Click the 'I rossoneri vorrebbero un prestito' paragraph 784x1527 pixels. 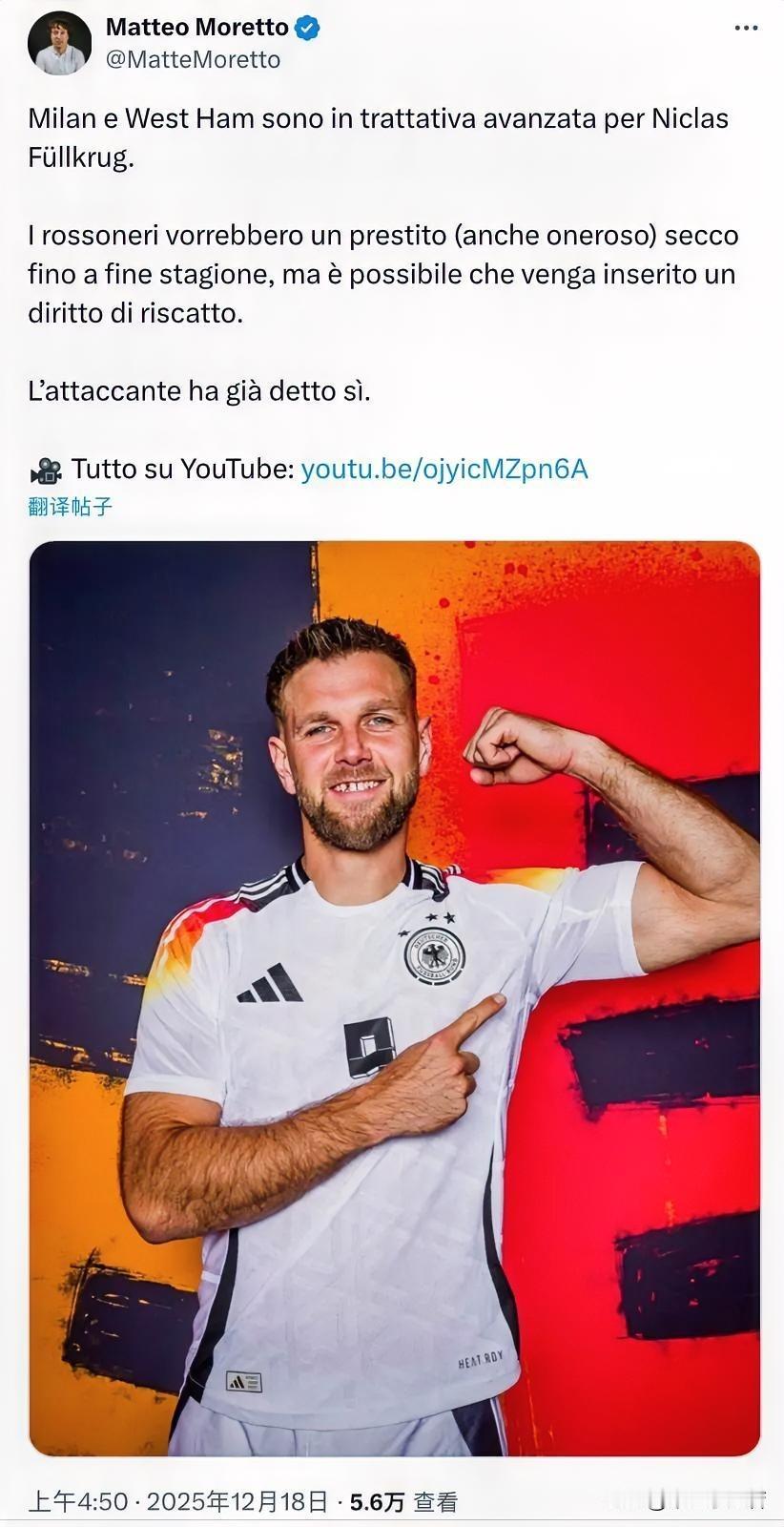[x=383, y=274]
